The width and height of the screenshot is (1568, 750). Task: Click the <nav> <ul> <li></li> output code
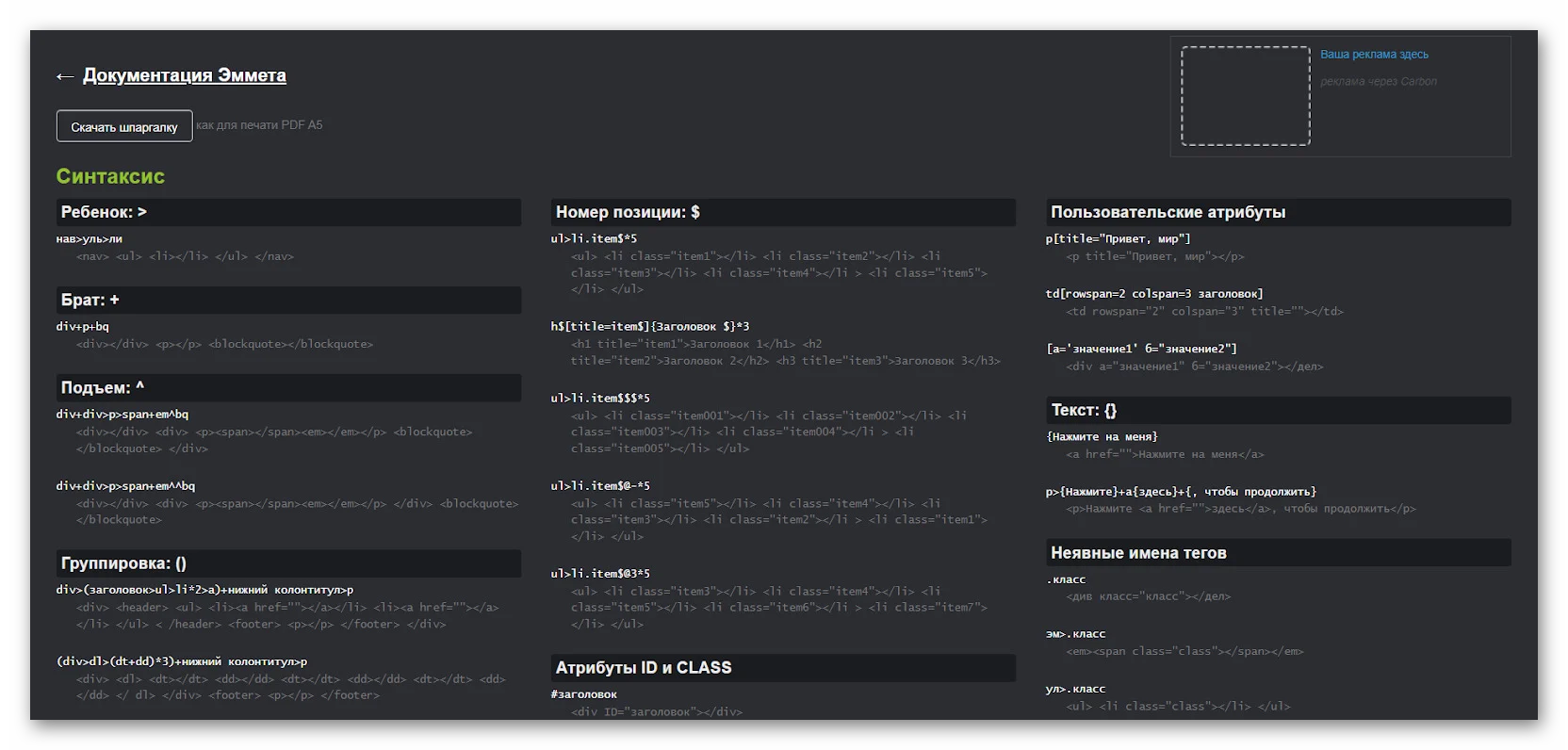[185, 256]
